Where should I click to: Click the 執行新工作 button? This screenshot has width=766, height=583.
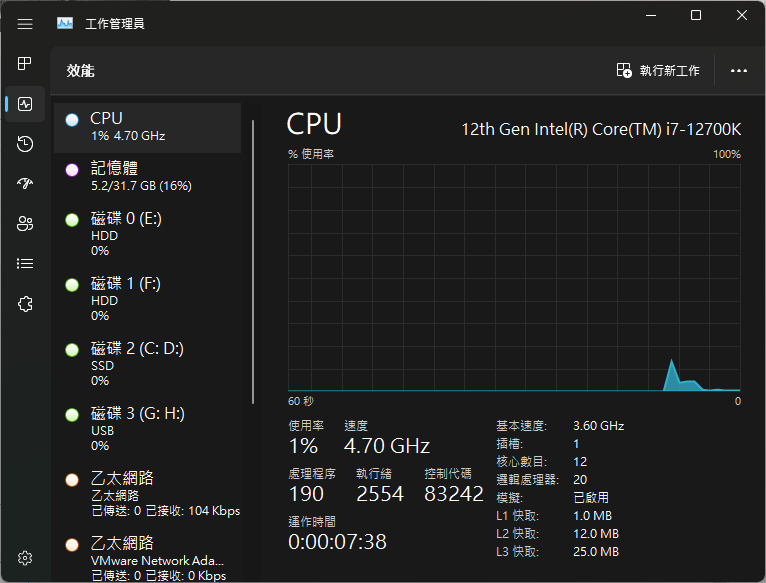[x=658, y=71]
